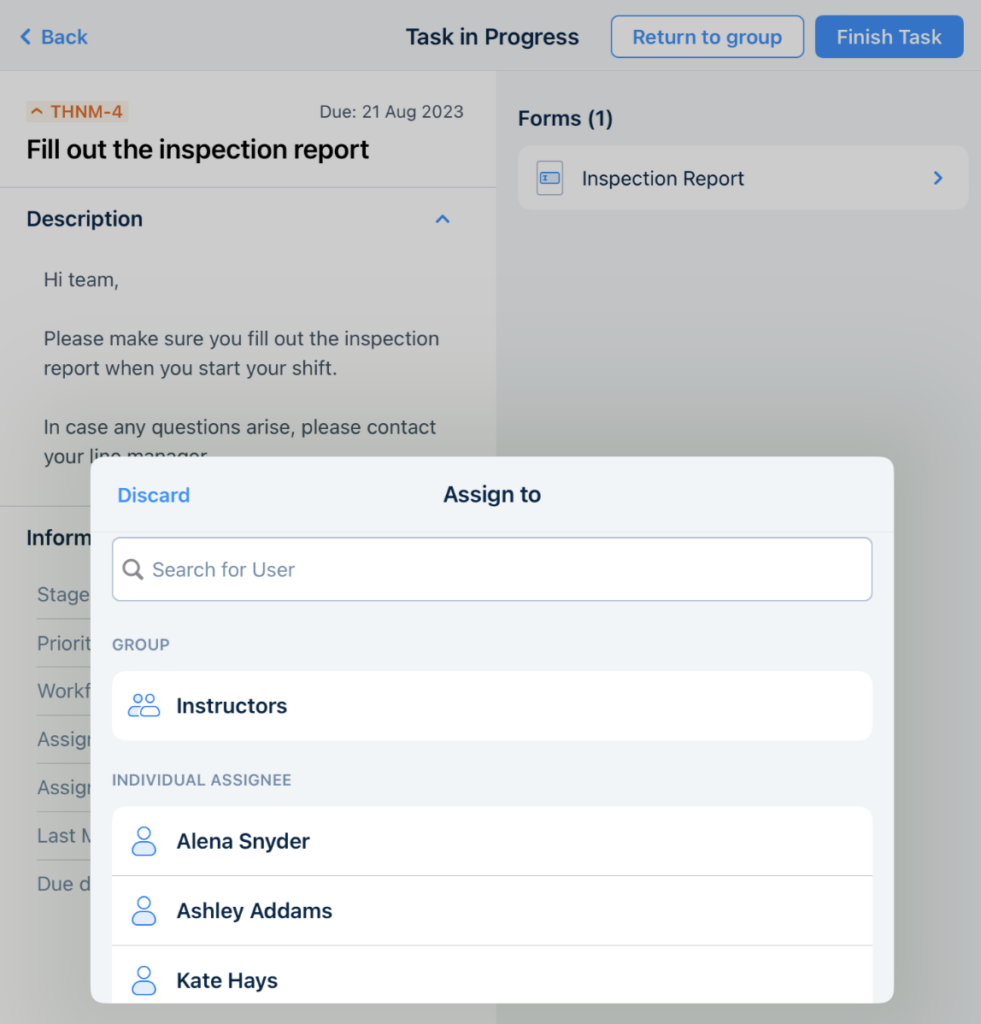The image size is (981, 1024).
Task: Click Return to group button
Action: pyautogui.click(x=707, y=37)
